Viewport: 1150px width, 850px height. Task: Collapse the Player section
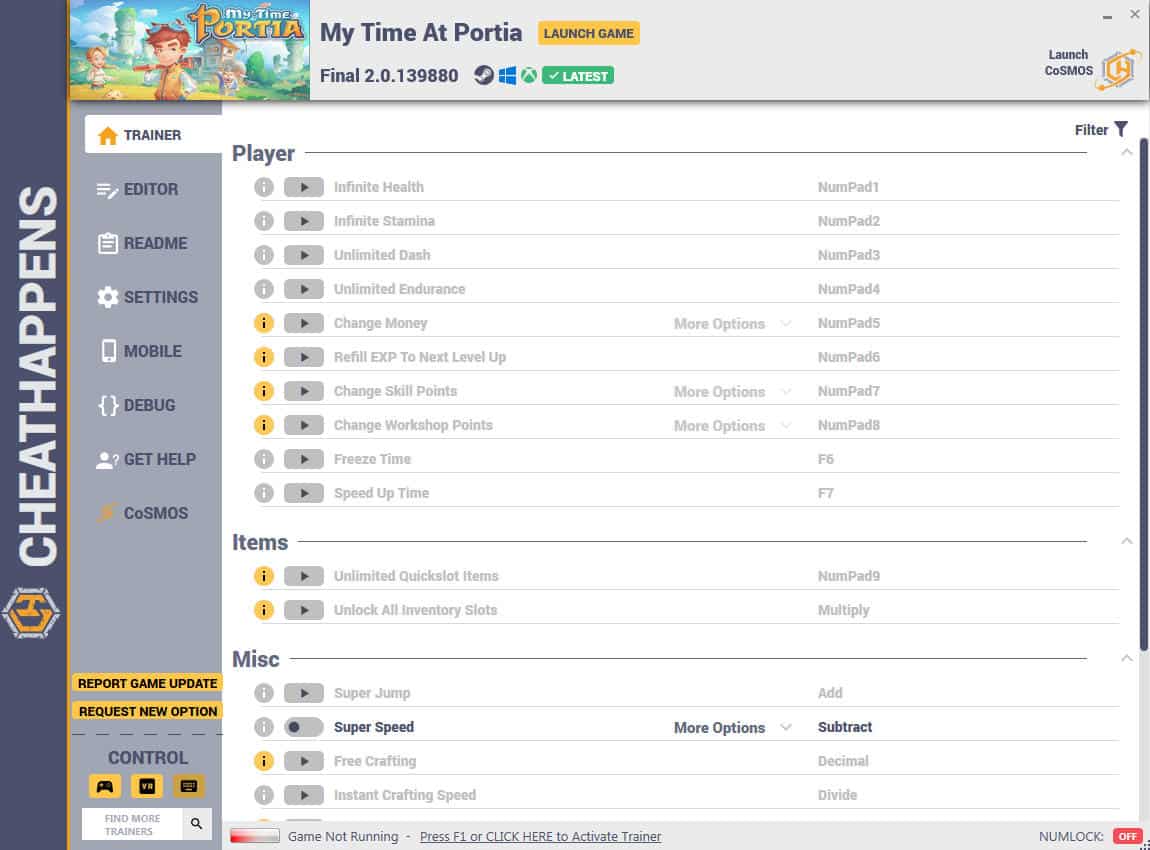tap(1127, 153)
